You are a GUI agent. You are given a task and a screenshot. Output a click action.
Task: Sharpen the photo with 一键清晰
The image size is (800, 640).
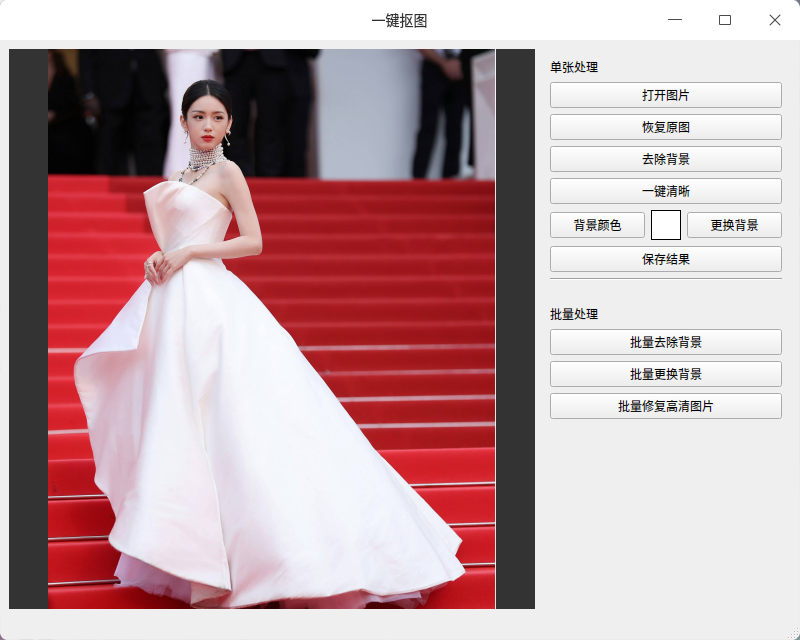pyautogui.click(x=665, y=191)
